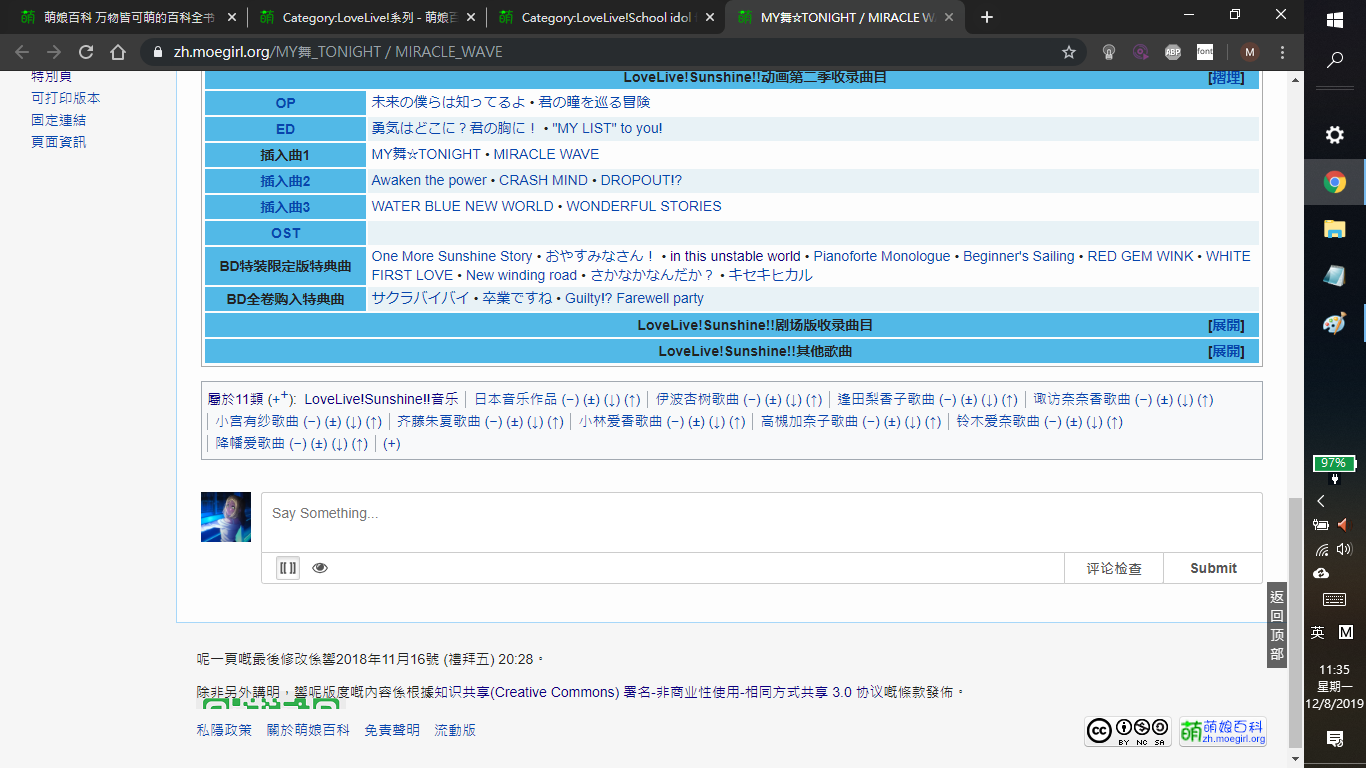Screen dimensions: 1366x768
Task: Submit the comment
Action: point(1213,568)
